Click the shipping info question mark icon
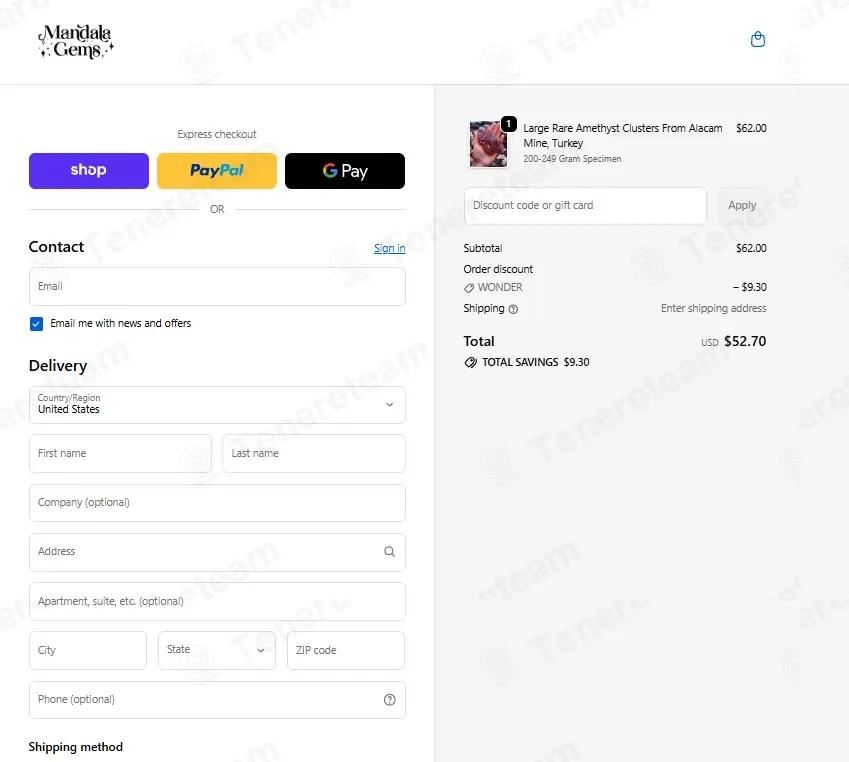Viewport: 849px width, 762px height. point(513,309)
